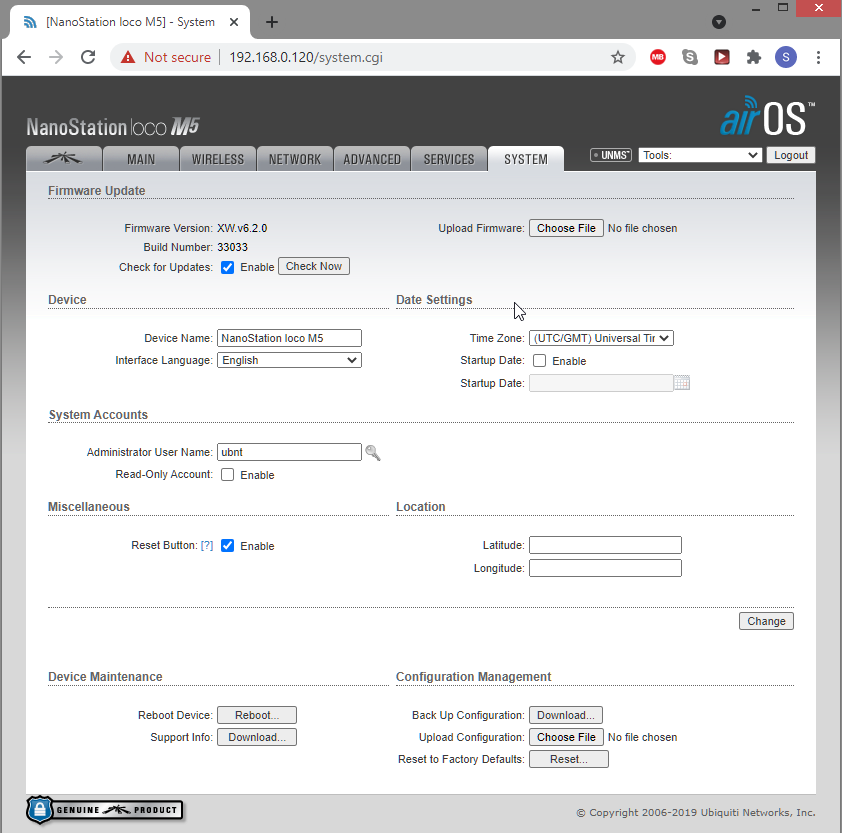Select the SERVICES tab

(x=449, y=159)
